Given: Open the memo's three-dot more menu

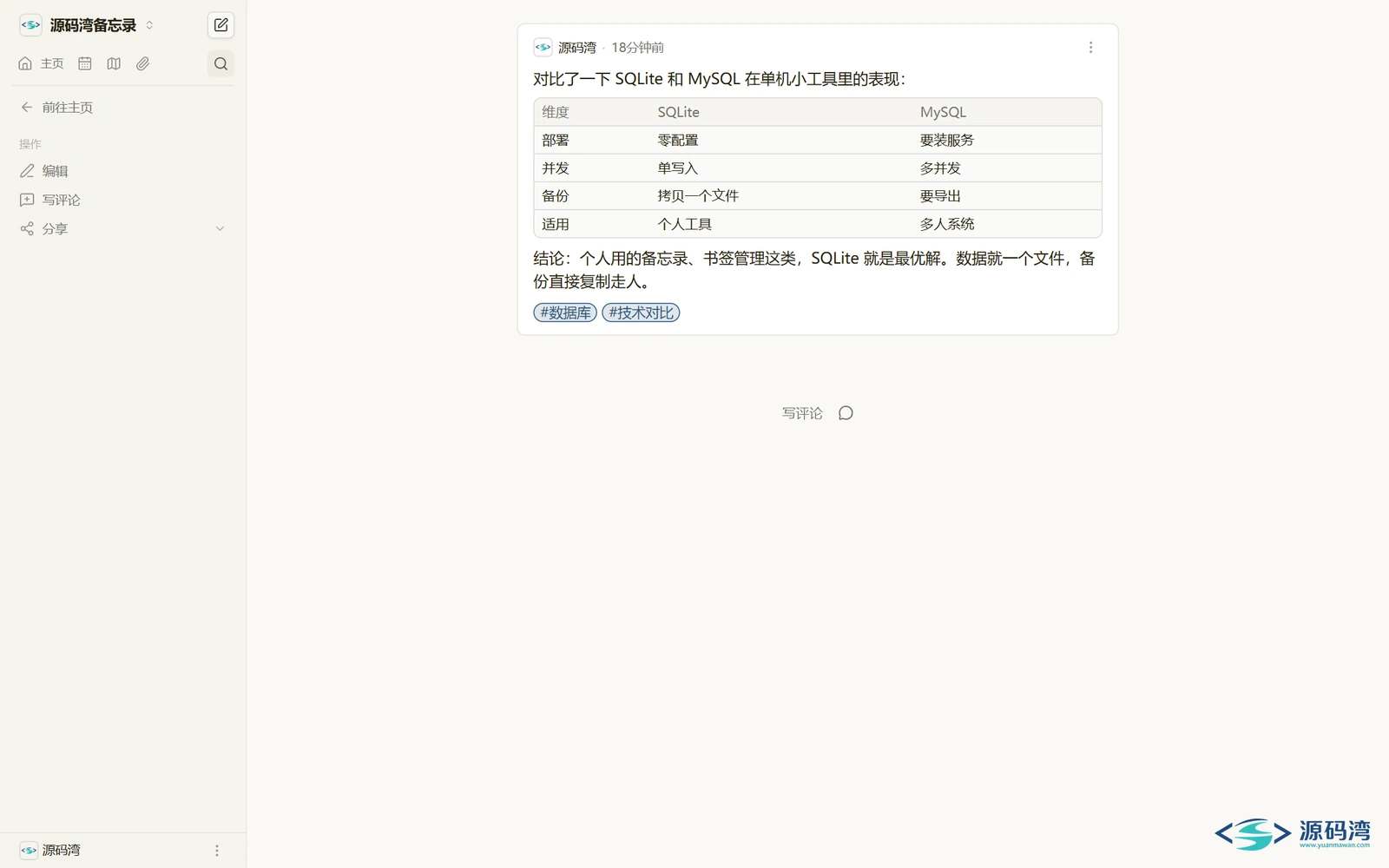Looking at the screenshot, I should point(1090,48).
